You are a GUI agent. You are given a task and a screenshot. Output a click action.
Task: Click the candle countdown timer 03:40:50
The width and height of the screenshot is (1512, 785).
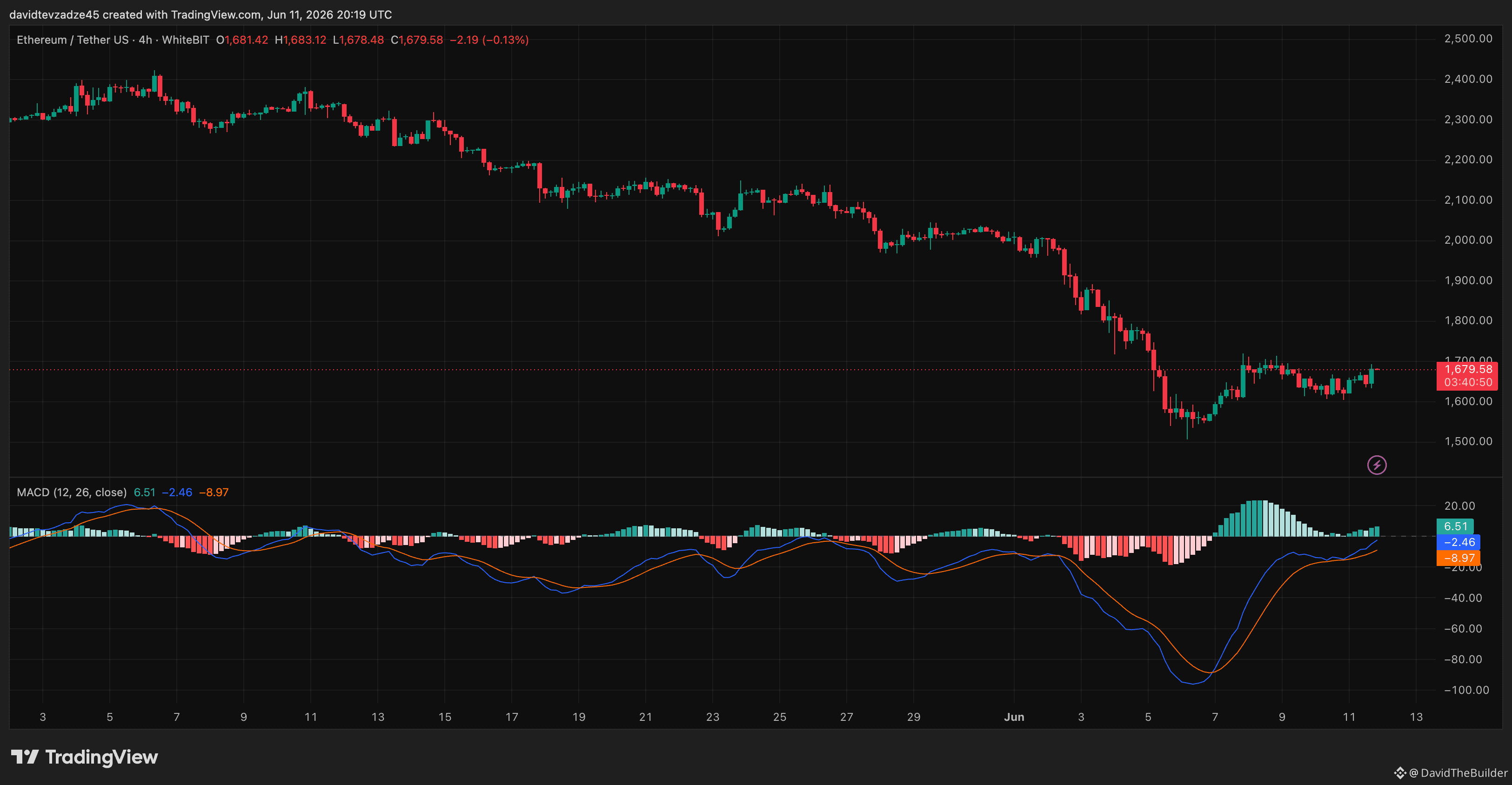1467,383
